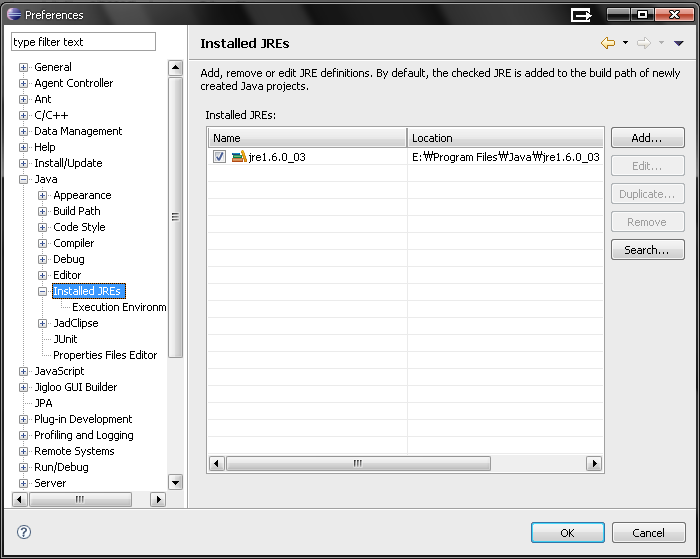Expand the Data Management node
This screenshot has width=700, height=559.
pos(23,131)
